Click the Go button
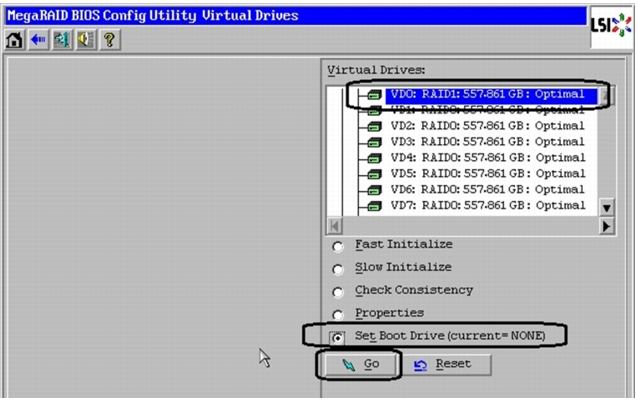The image size is (638, 411). click(361, 364)
